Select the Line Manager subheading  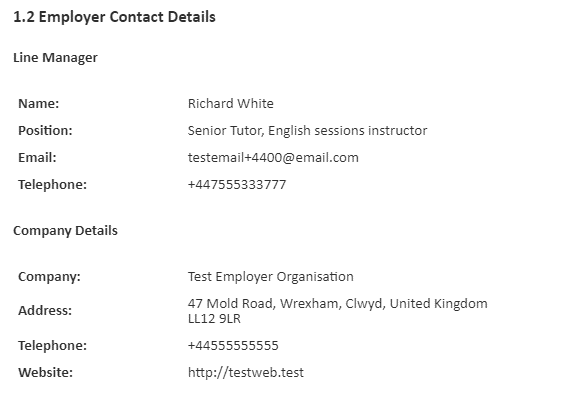55,58
